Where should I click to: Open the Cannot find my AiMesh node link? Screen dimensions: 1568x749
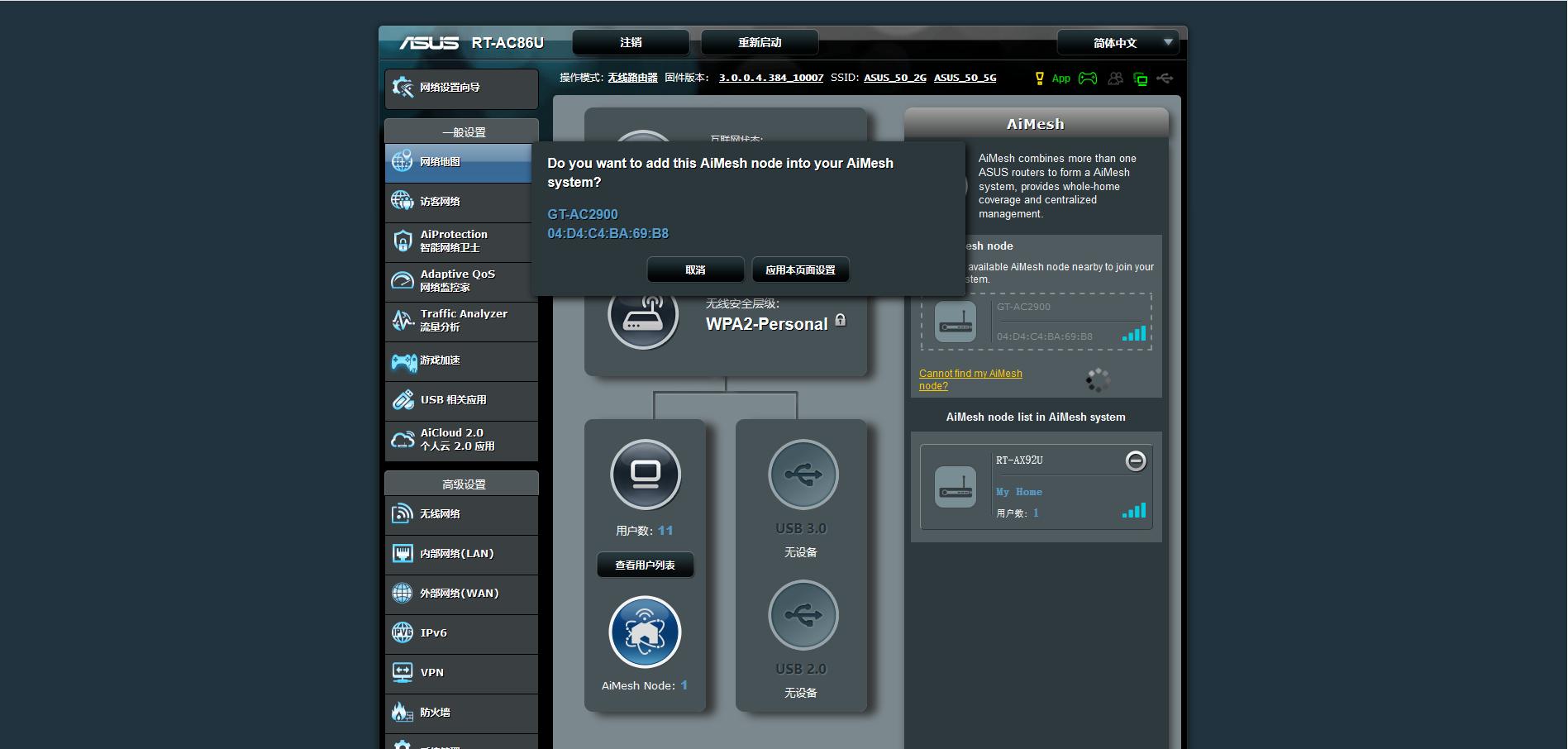pyautogui.click(x=970, y=379)
